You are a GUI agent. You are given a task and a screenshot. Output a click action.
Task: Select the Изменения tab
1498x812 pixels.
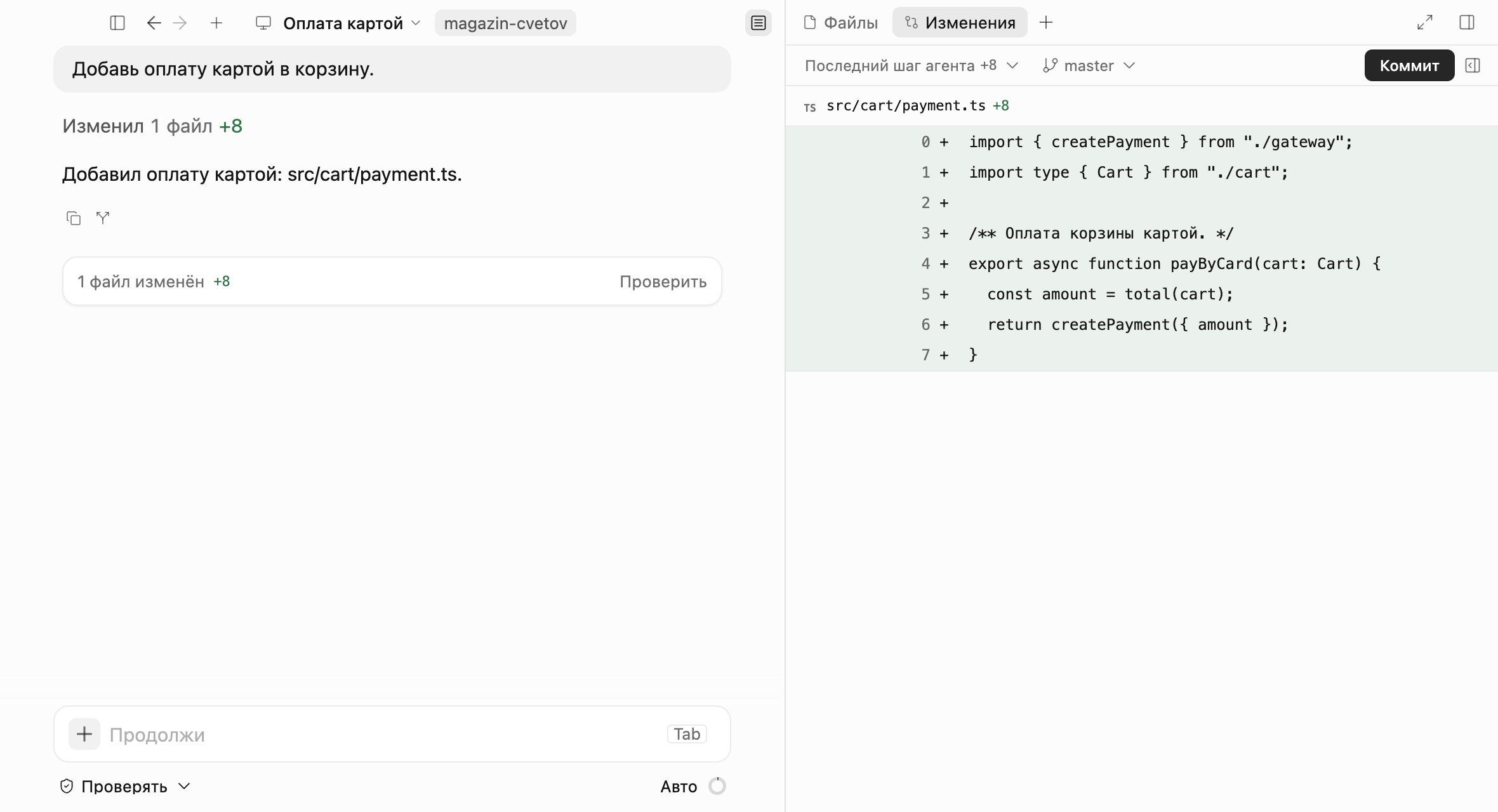pos(960,23)
